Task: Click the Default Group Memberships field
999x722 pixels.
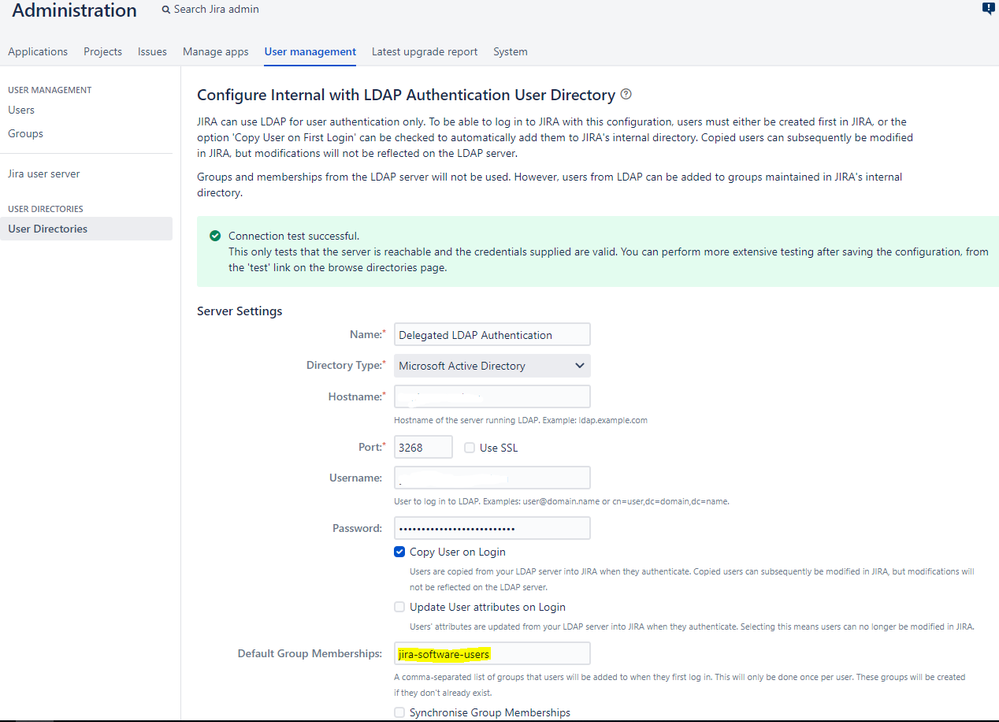Action: tap(492, 654)
